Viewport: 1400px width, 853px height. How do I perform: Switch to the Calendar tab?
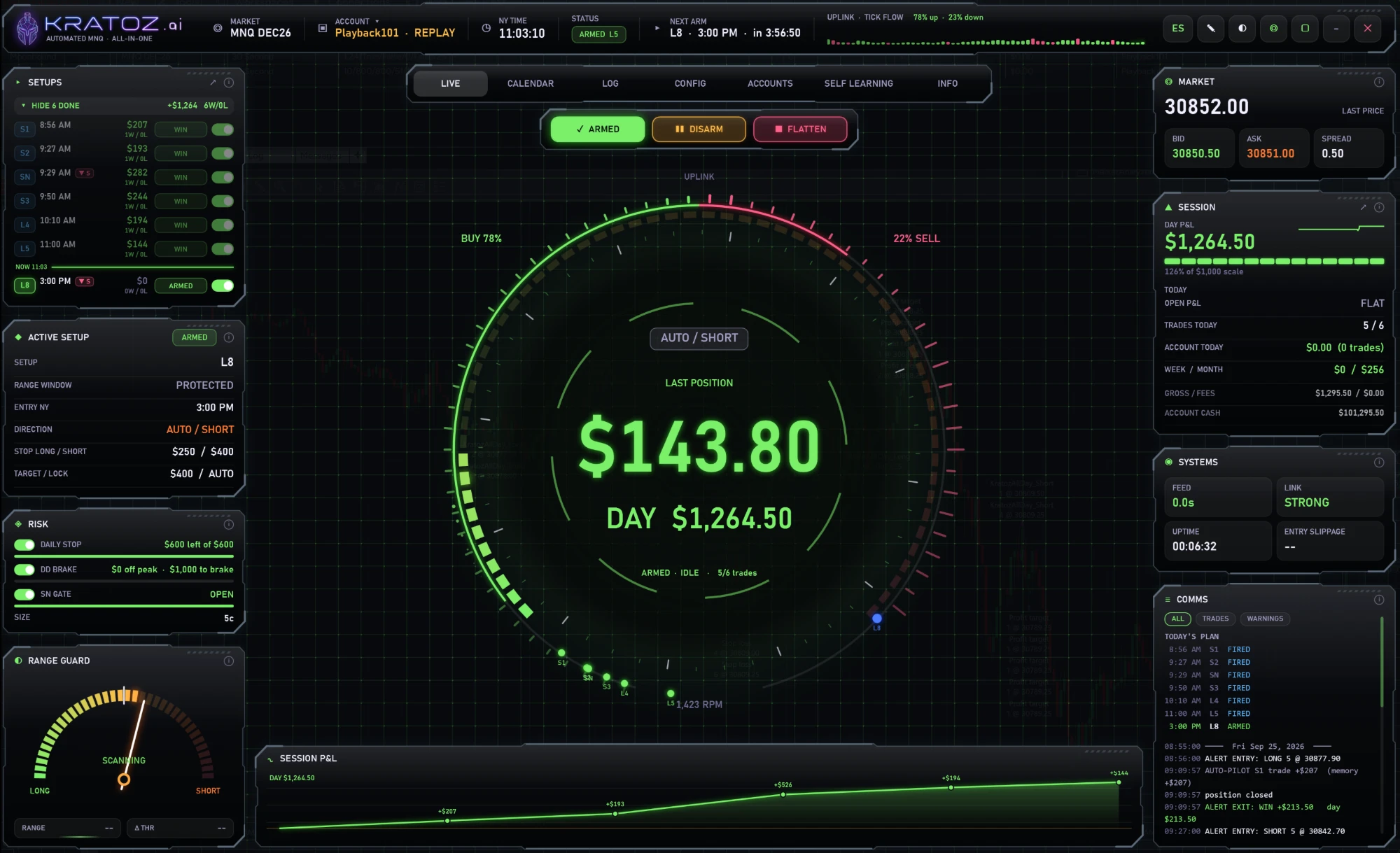531,83
